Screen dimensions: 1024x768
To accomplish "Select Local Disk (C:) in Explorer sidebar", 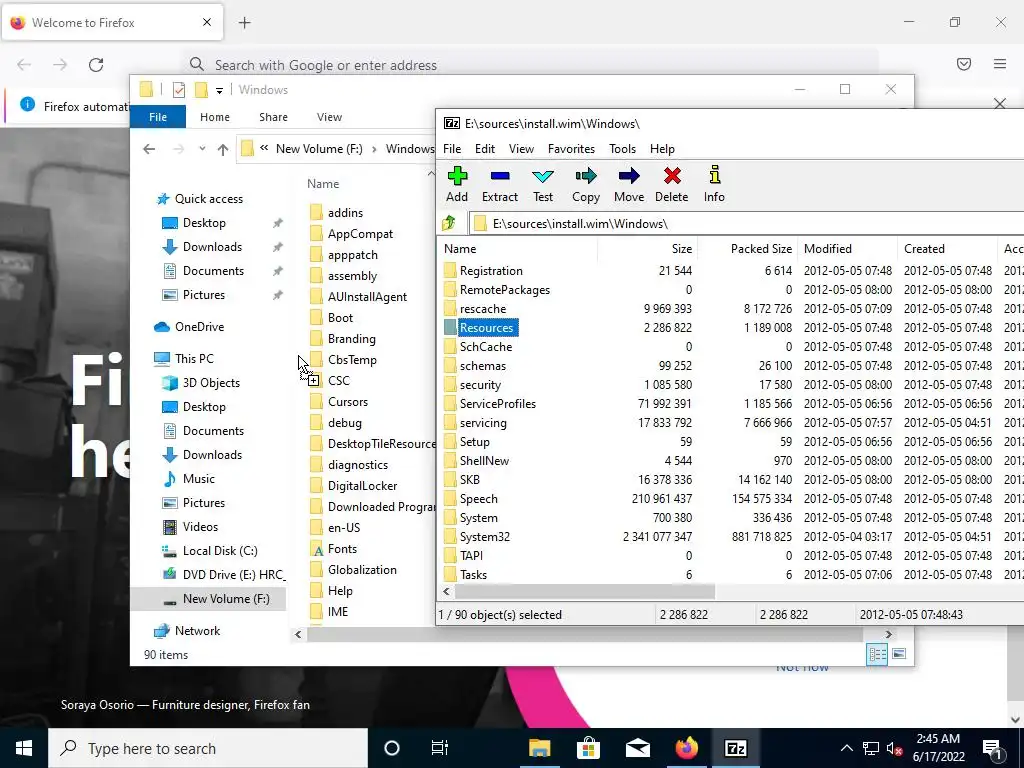I will tap(220, 551).
